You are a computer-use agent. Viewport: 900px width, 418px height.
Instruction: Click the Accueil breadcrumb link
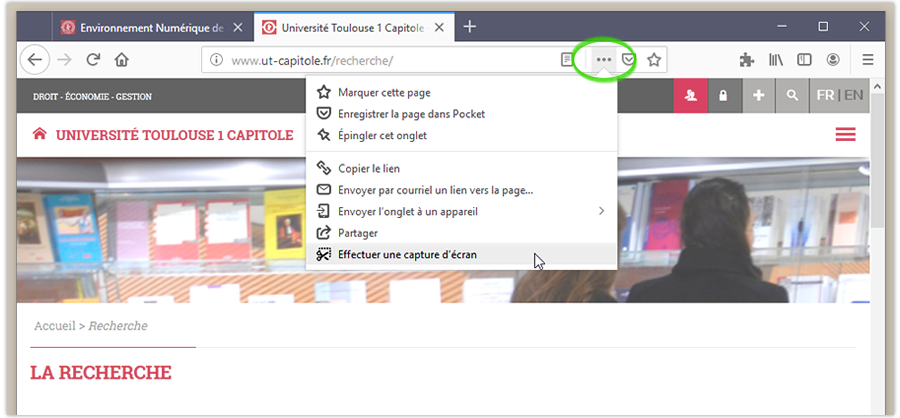coord(55,326)
